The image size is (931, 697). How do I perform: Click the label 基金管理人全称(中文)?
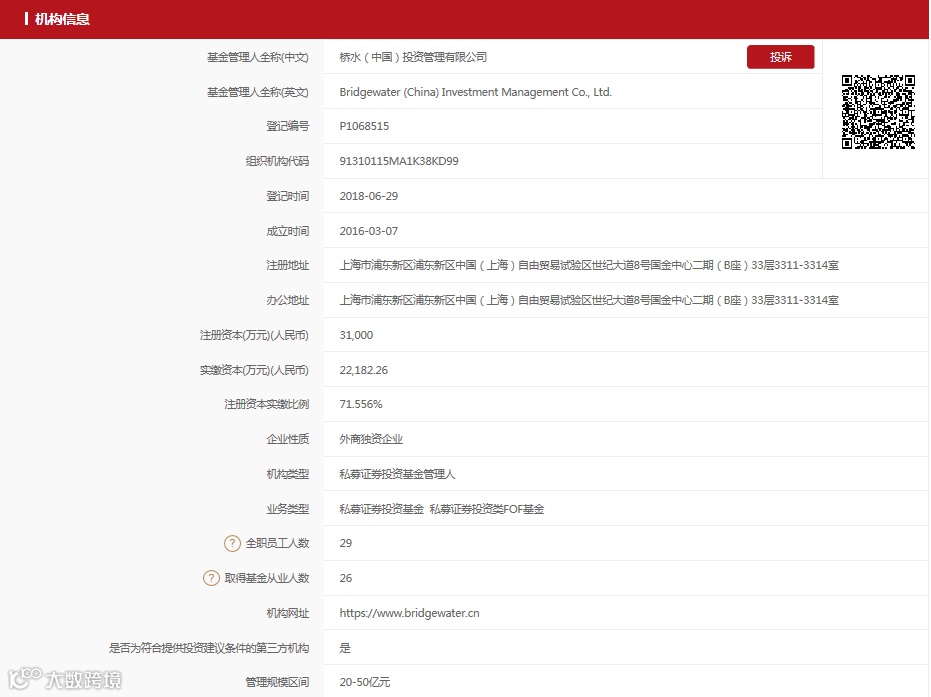258,57
